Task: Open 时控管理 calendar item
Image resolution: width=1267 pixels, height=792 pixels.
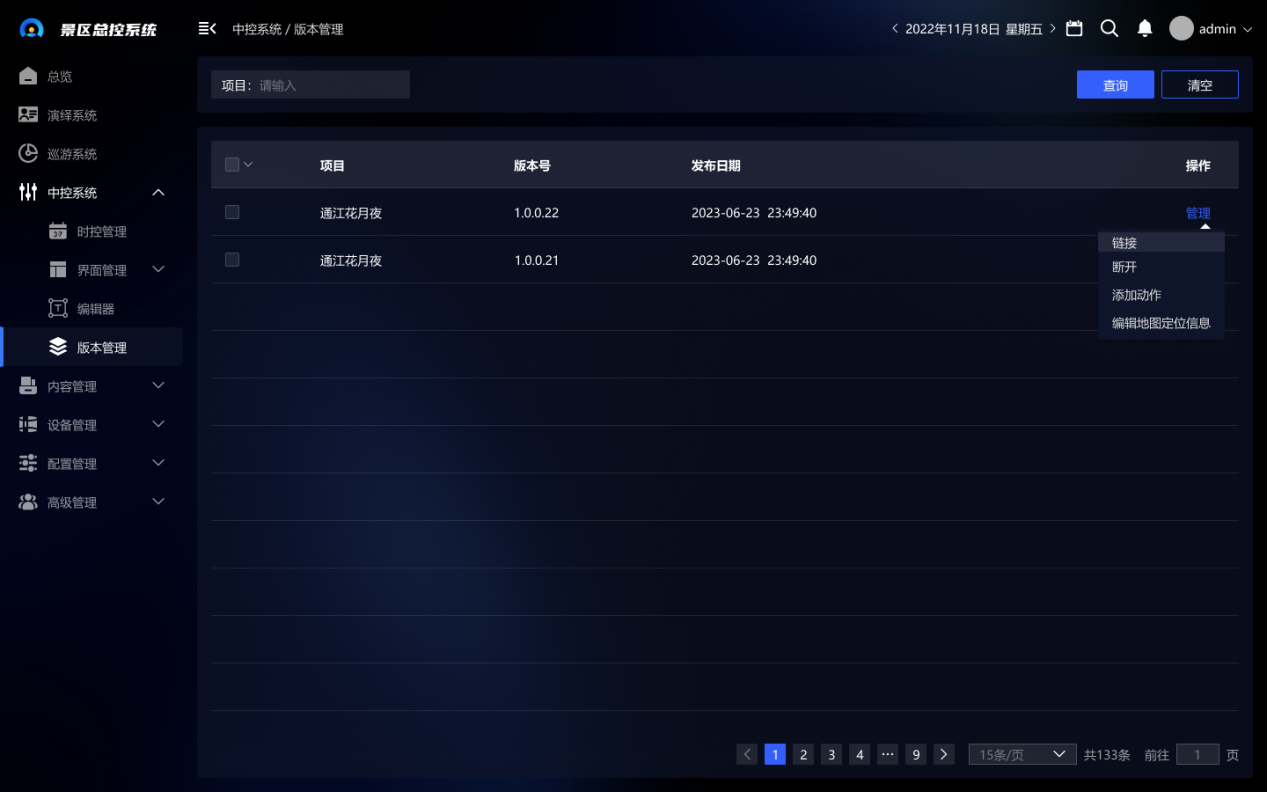Action: [x=101, y=232]
